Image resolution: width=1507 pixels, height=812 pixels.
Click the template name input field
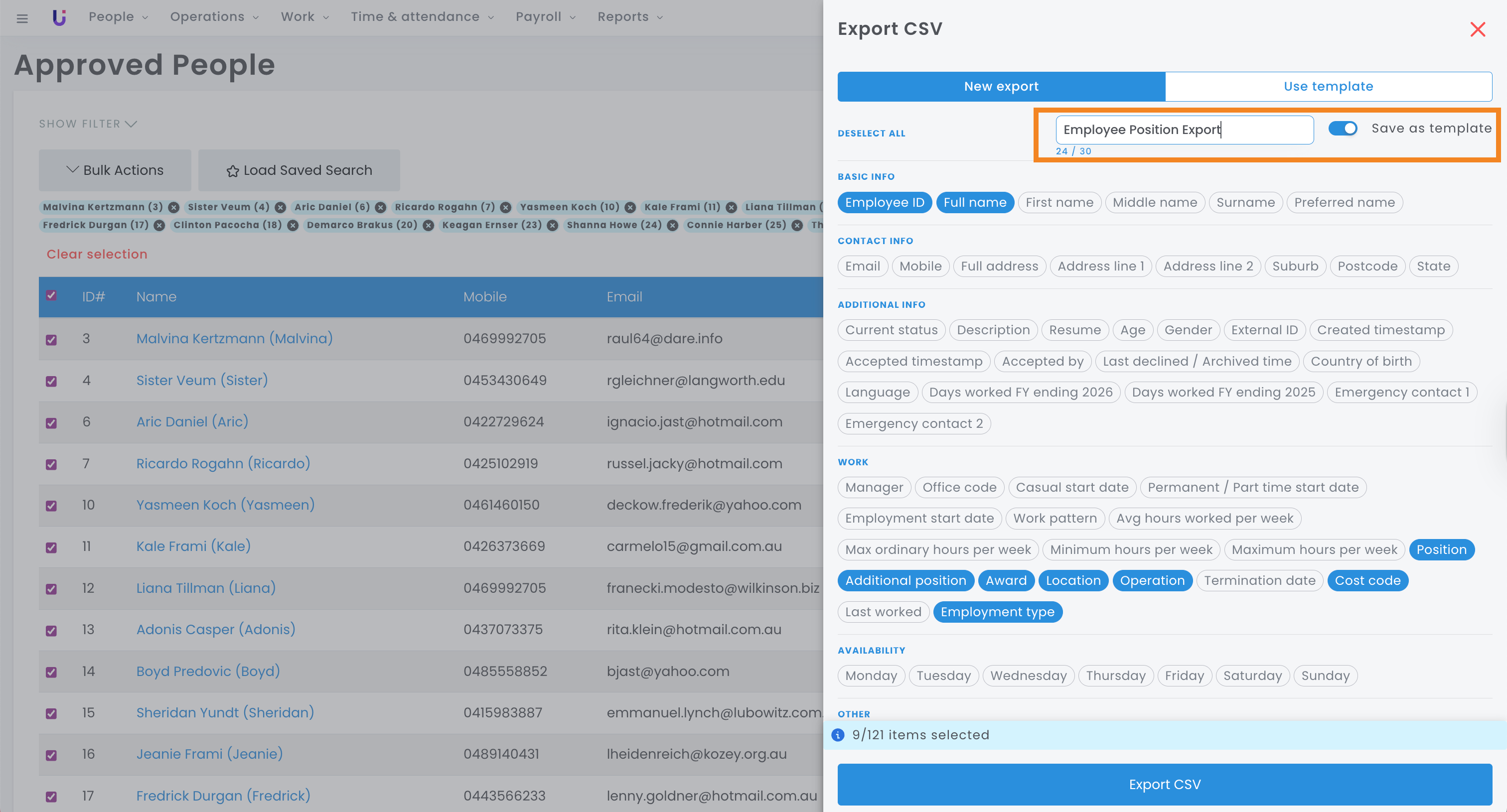click(1184, 130)
